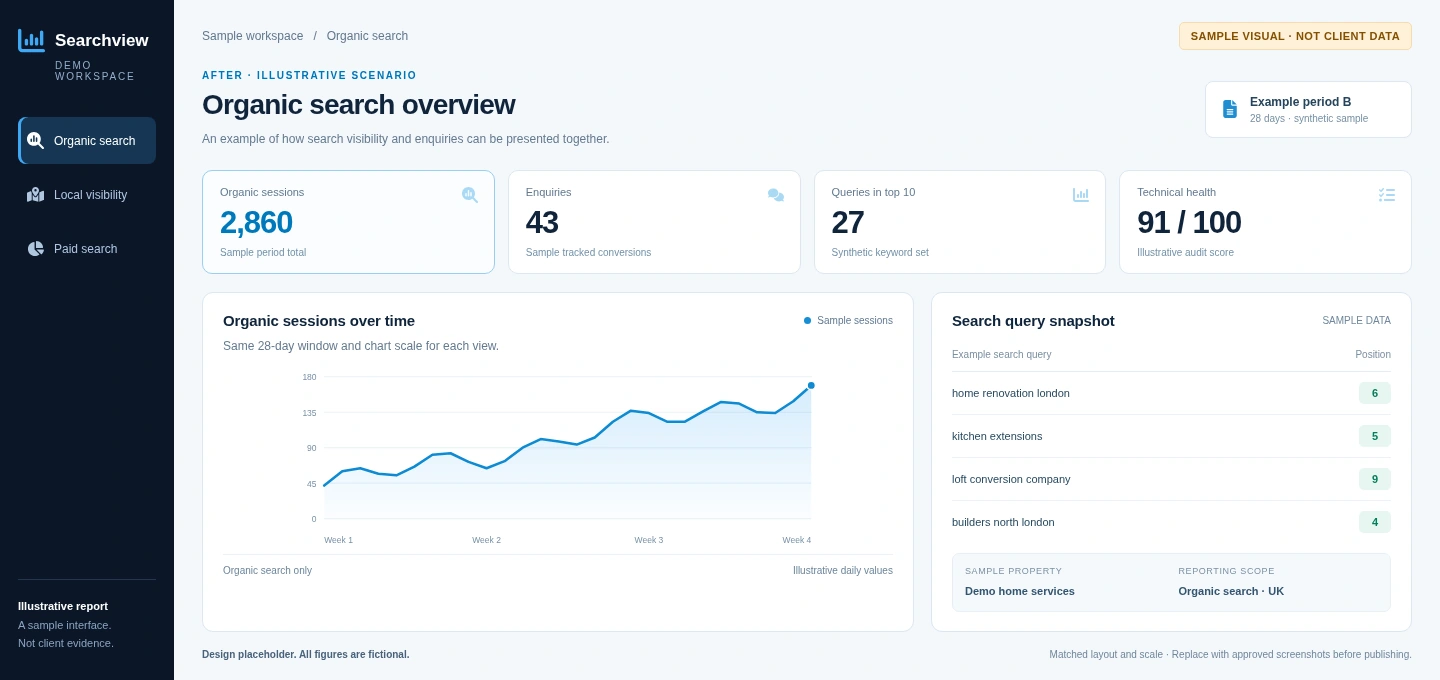The width and height of the screenshot is (1440, 680).
Task: Click the Local visibility map pin icon
Action: pos(35,195)
